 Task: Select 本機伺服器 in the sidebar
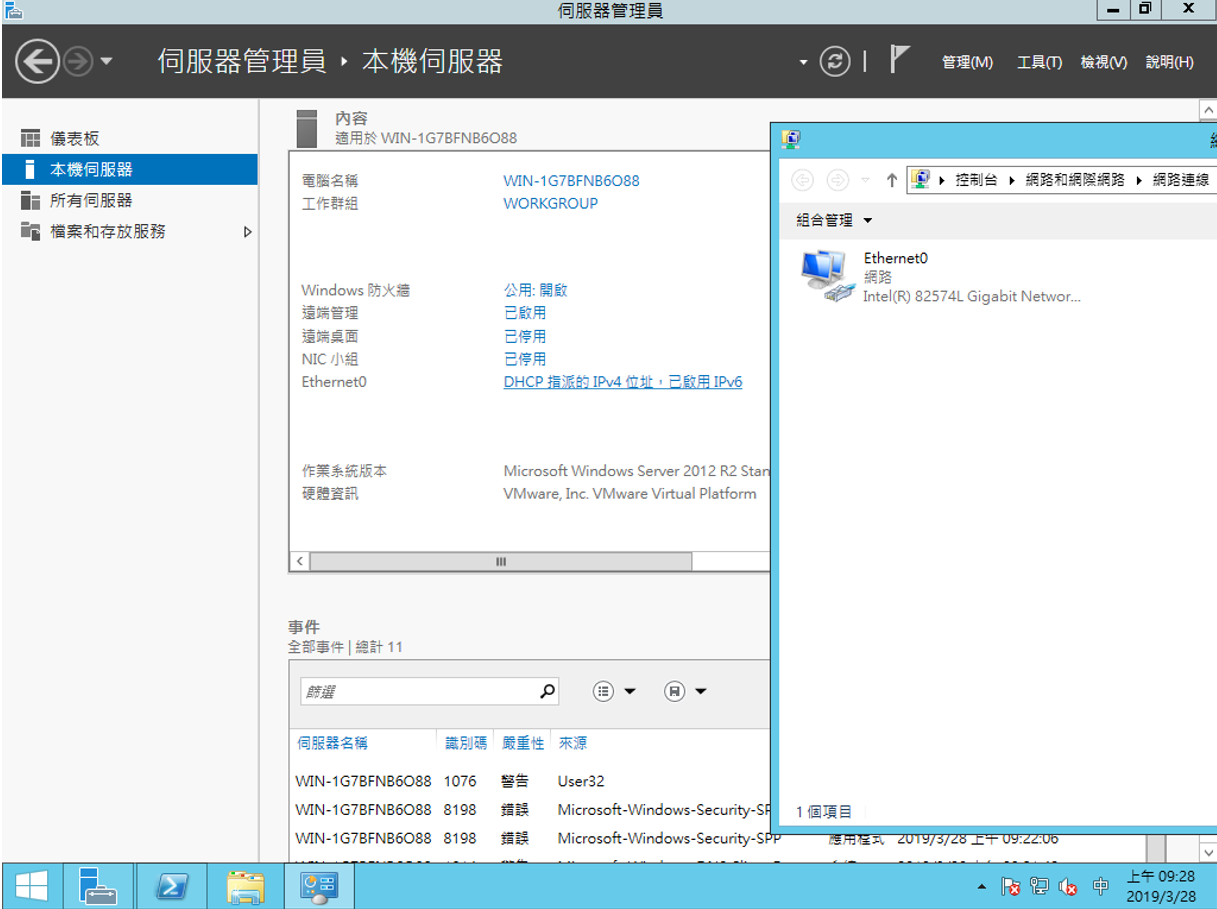click(129, 169)
